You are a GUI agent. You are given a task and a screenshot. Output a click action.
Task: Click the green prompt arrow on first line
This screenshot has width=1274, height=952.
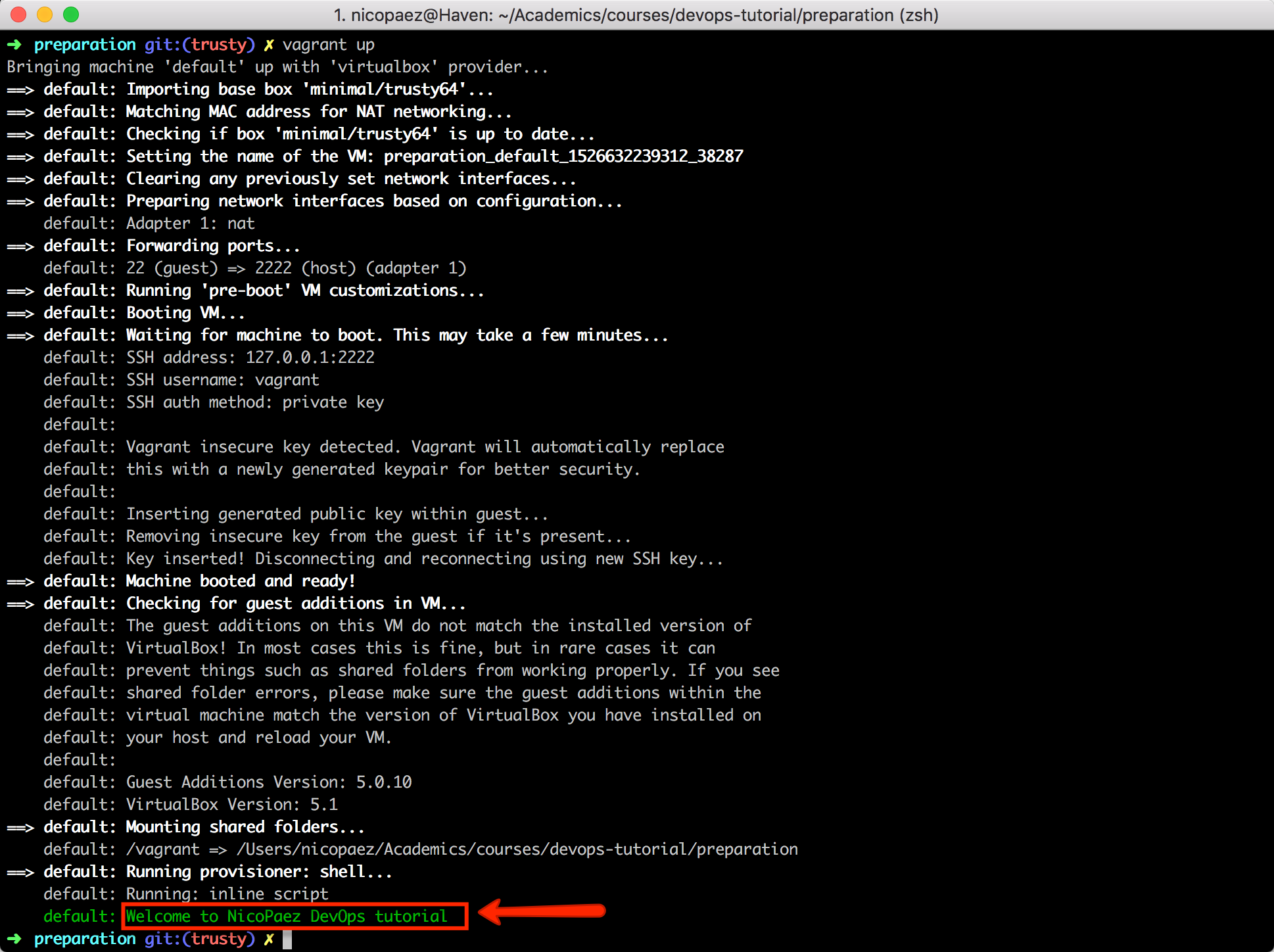tap(14, 45)
